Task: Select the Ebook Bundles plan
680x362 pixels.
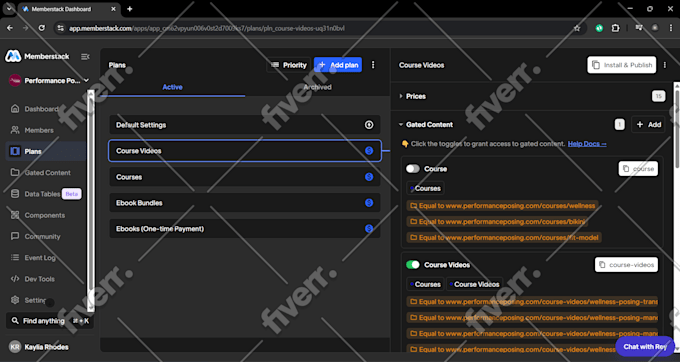Action: pyautogui.click(x=245, y=203)
